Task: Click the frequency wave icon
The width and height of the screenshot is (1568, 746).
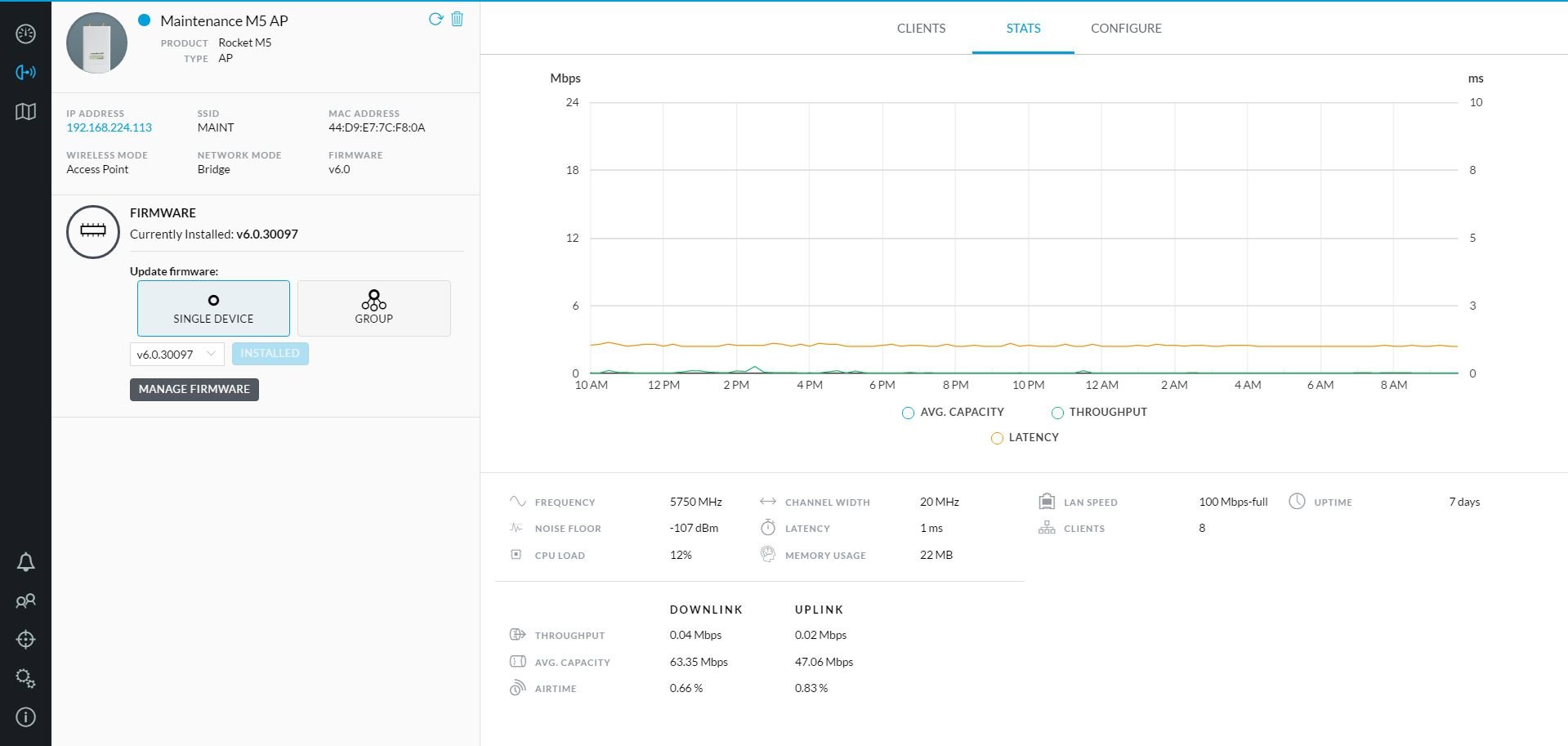Action: tap(517, 501)
